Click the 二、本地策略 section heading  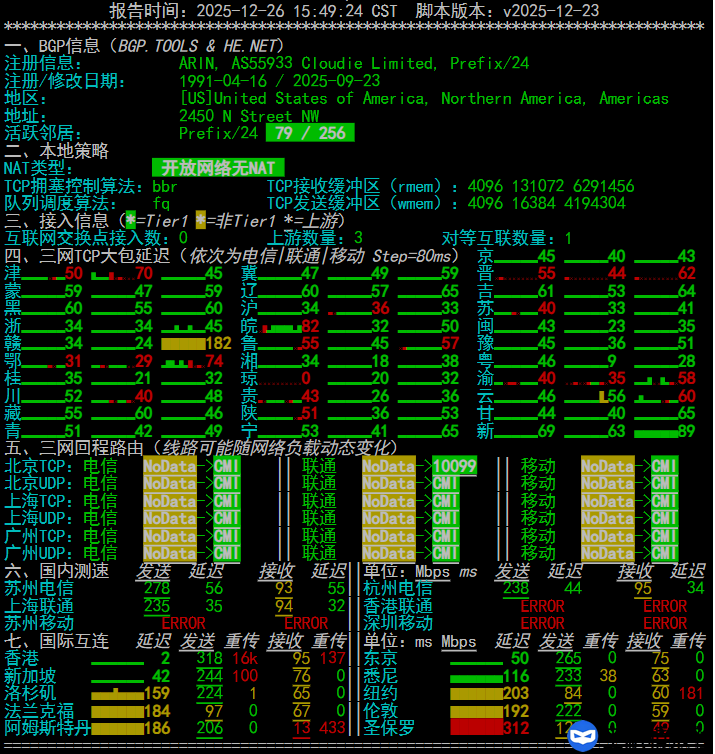56,151
